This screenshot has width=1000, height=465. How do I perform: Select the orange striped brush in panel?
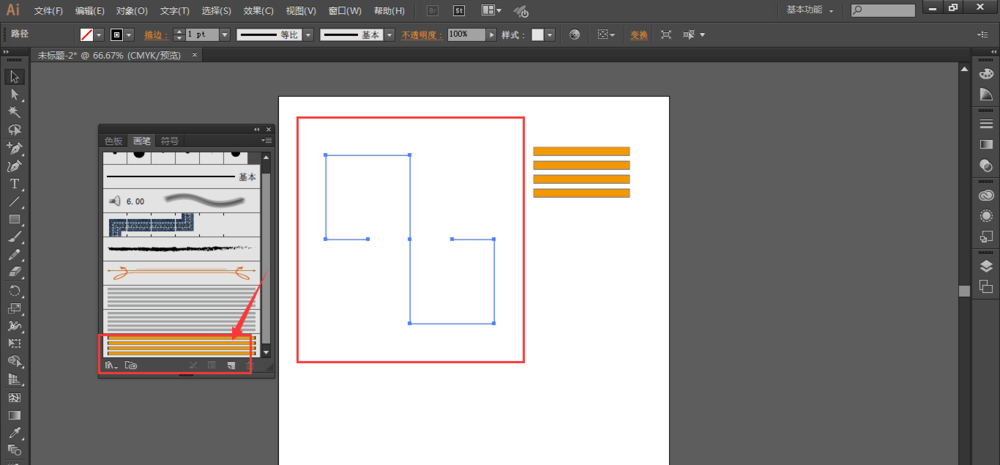click(180, 344)
